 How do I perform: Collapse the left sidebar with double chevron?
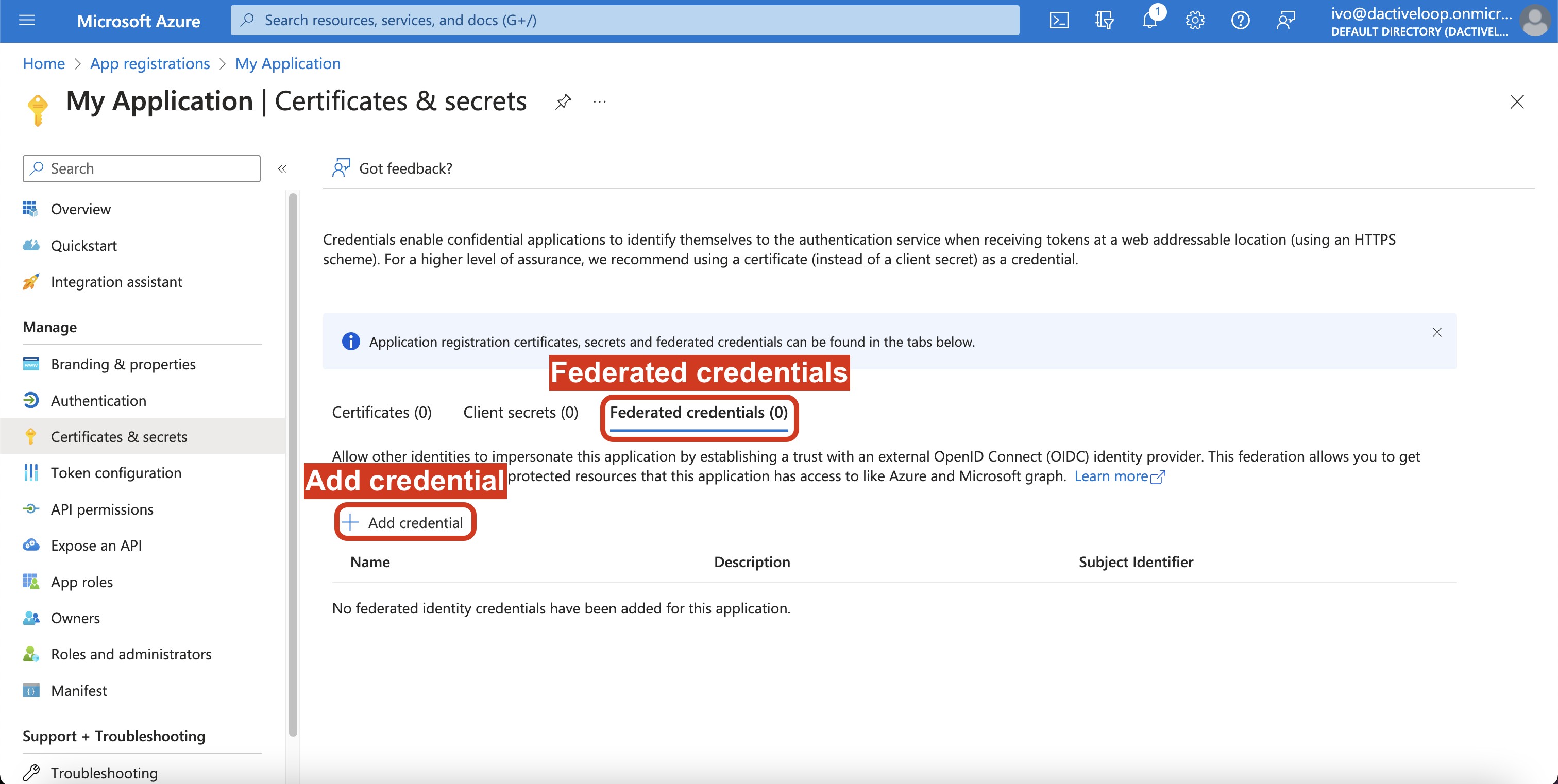(282, 168)
